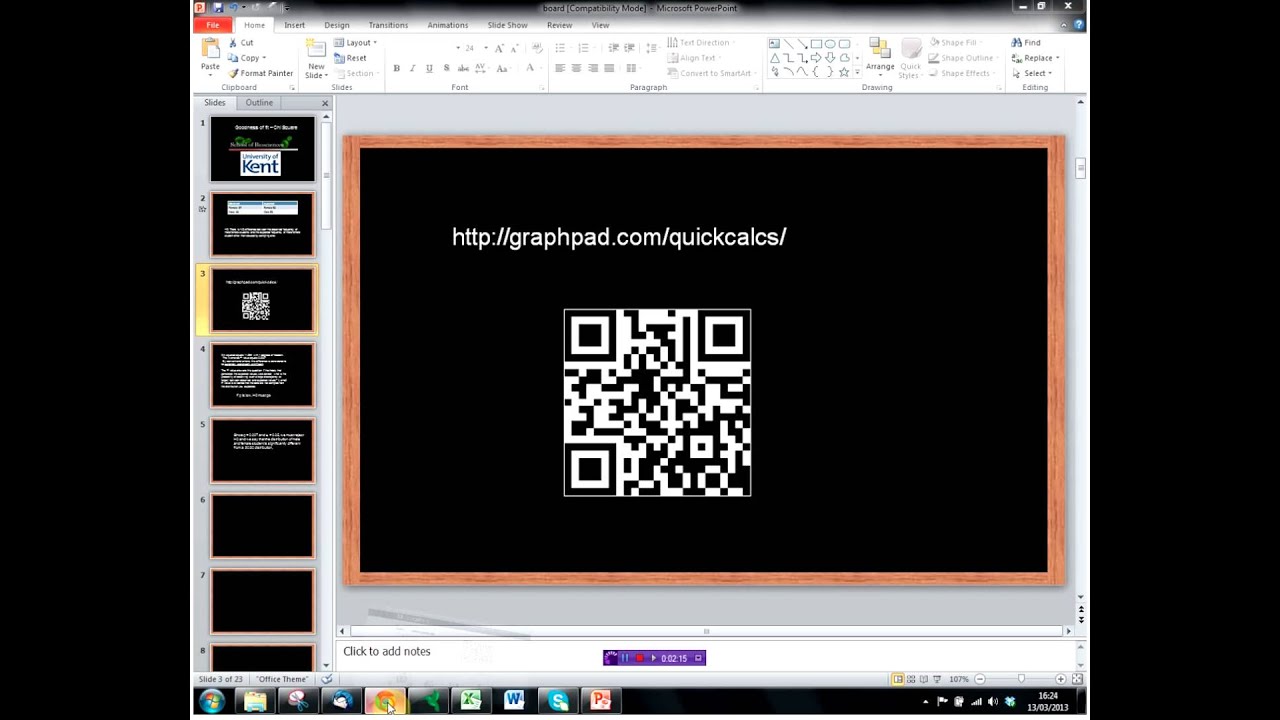1280x720 pixels.
Task: Toggle text Shadow formatting
Action: pos(446,68)
